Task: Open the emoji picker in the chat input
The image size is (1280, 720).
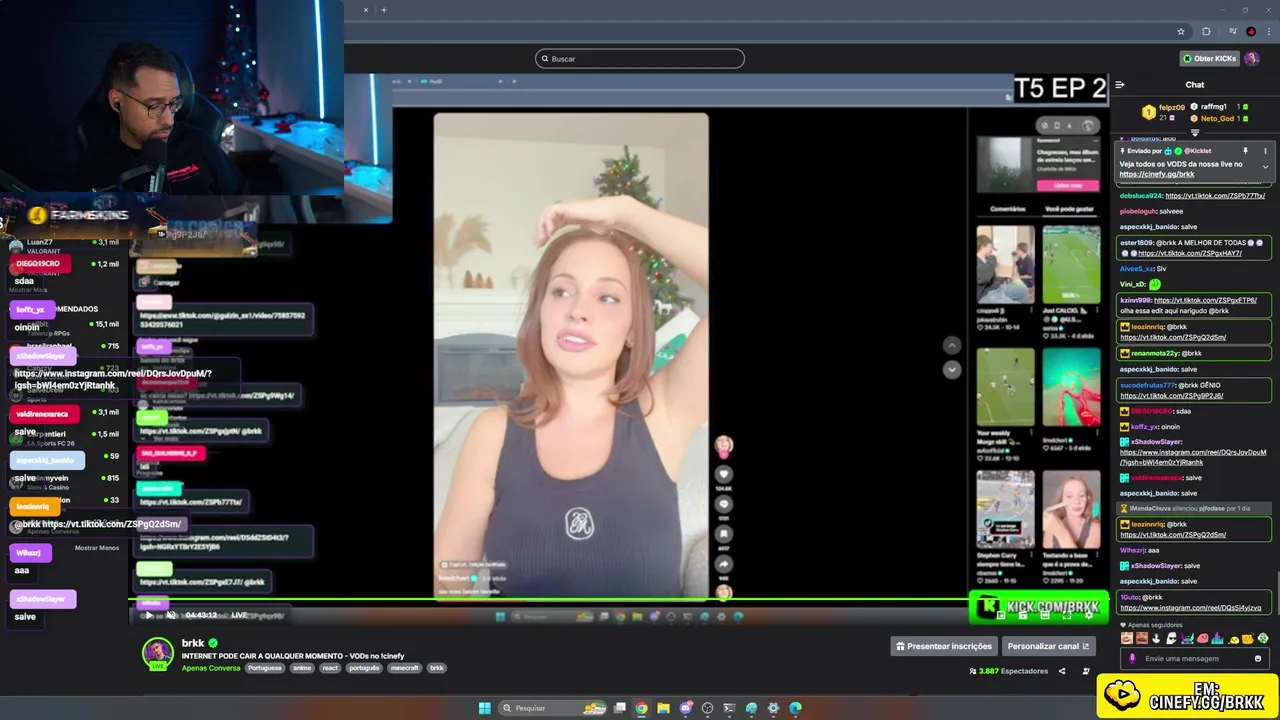Action: tap(1258, 658)
